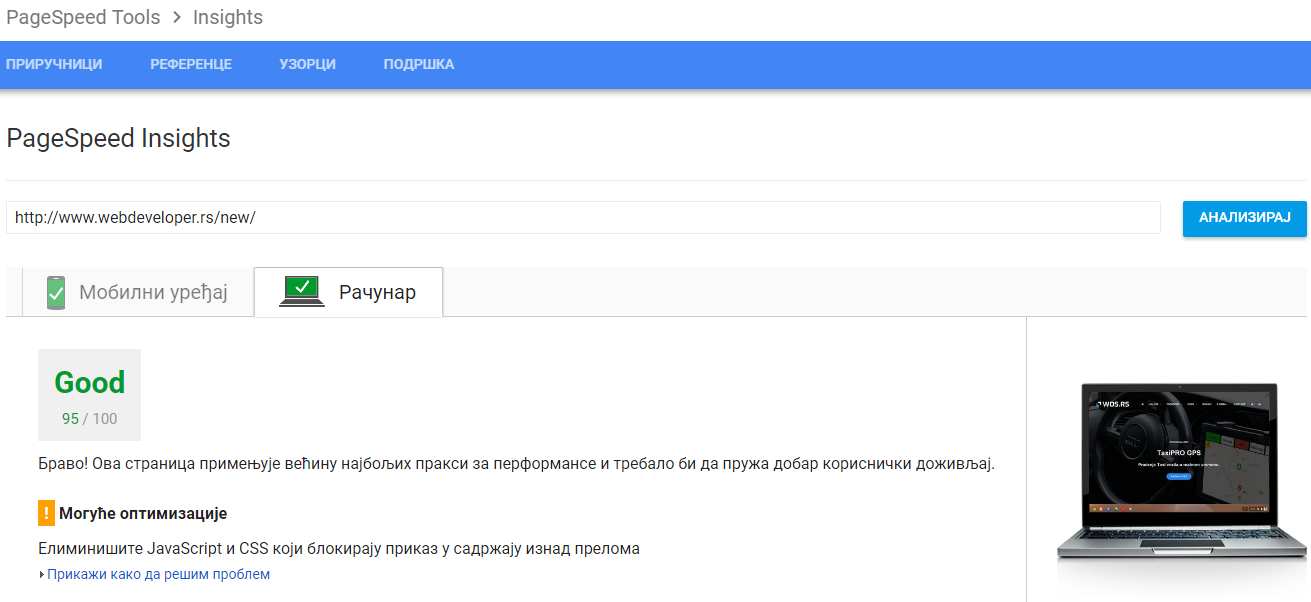Image resolution: width=1311 pixels, height=602 pixels.
Task: Click the Могуће оптимизације heading
Action: point(143,514)
